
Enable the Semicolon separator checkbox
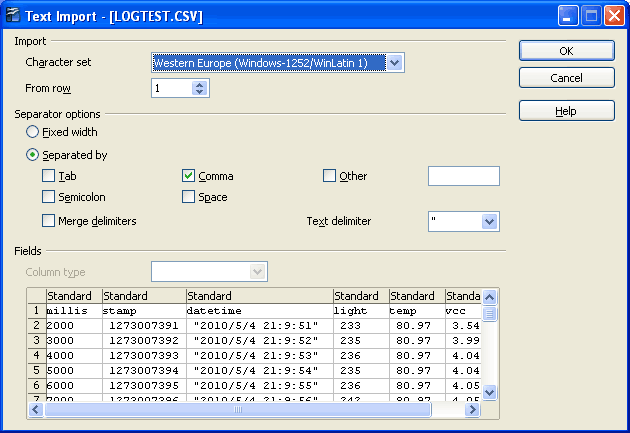pyautogui.click(x=49, y=197)
